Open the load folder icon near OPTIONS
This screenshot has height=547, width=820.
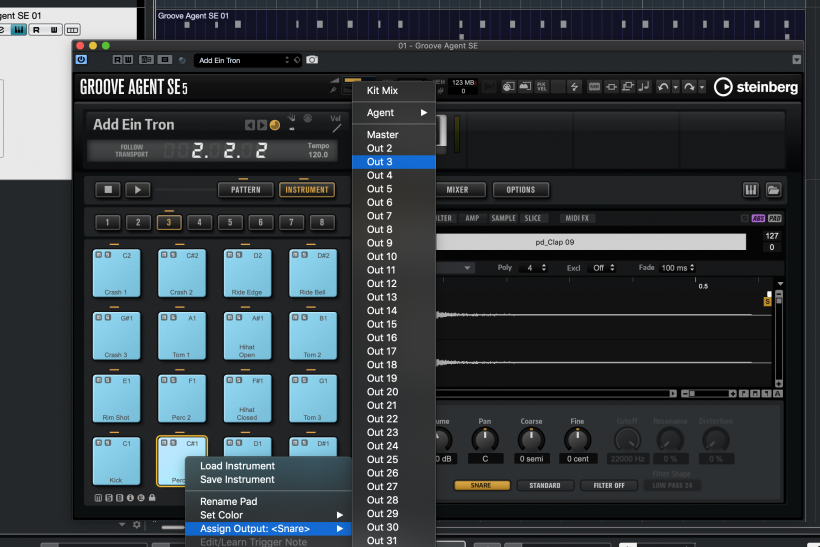point(773,190)
